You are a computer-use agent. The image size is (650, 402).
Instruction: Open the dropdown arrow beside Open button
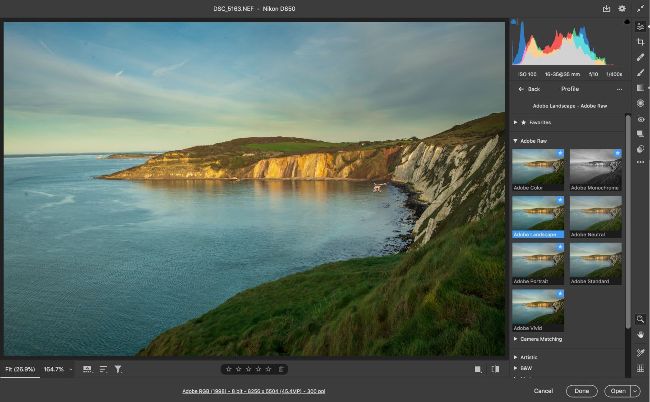click(x=636, y=391)
